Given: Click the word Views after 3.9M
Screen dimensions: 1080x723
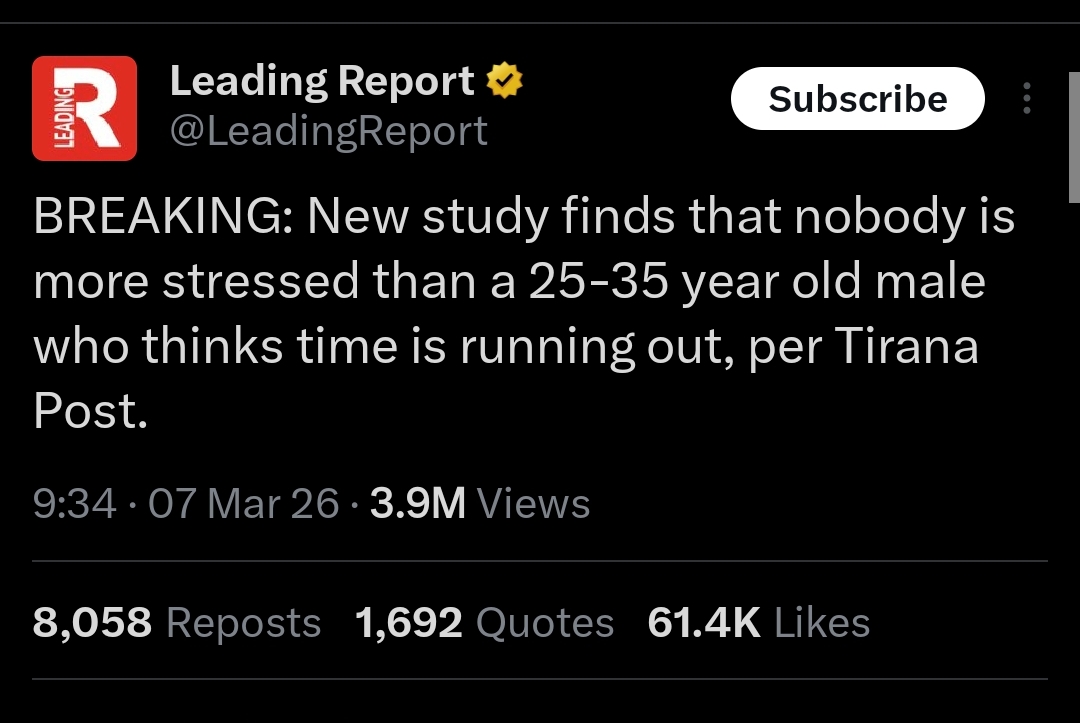Looking at the screenshot, I should tap(533, 503).
